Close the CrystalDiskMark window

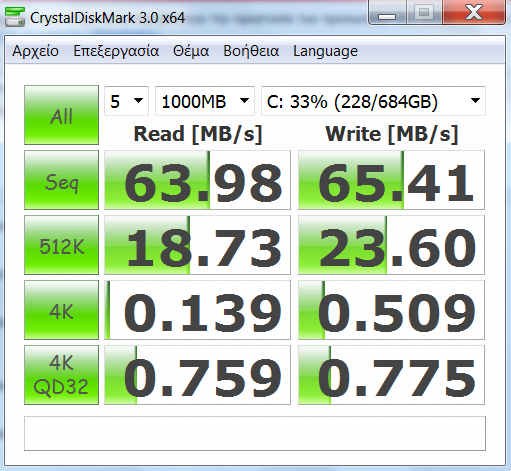click(x=474, y=12)
